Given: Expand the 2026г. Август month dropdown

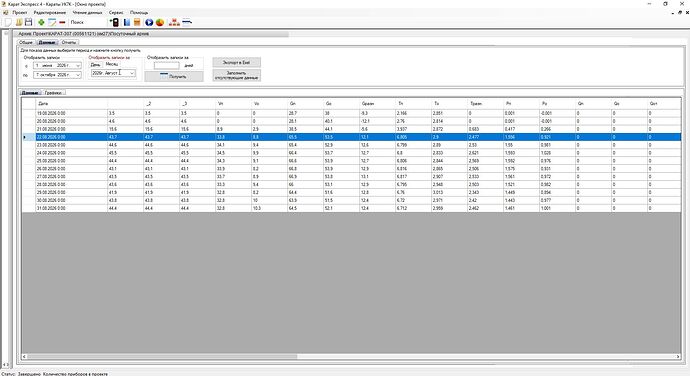Looking at the screenshot, I should pyautogui.click(x=132, y=73).
